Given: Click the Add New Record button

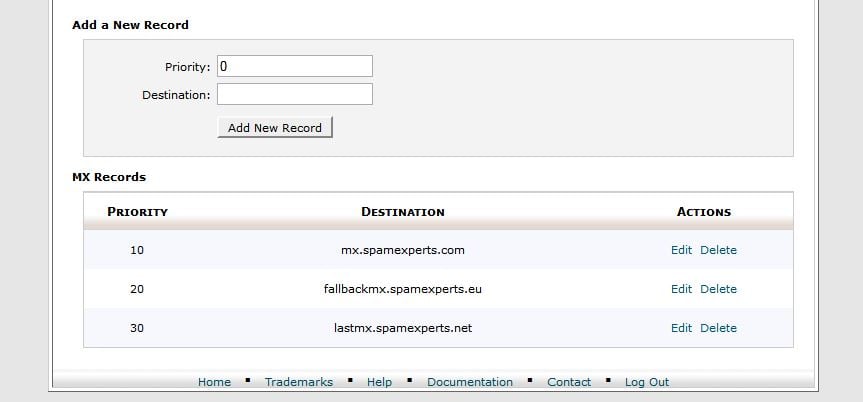Looking at the screenshot, I should click(x=275, y=127).
